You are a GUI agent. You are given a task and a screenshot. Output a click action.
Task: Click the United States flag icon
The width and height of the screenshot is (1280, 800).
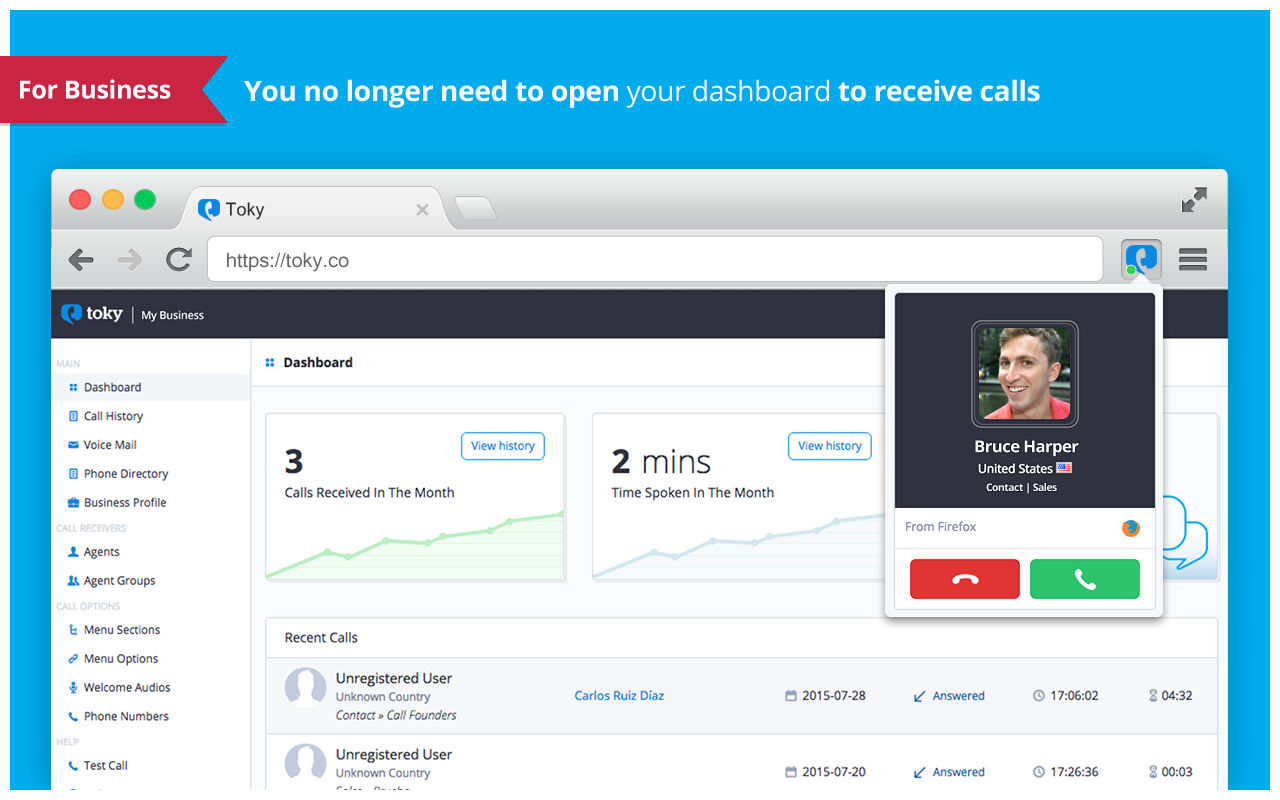(x=1064, y=468)
